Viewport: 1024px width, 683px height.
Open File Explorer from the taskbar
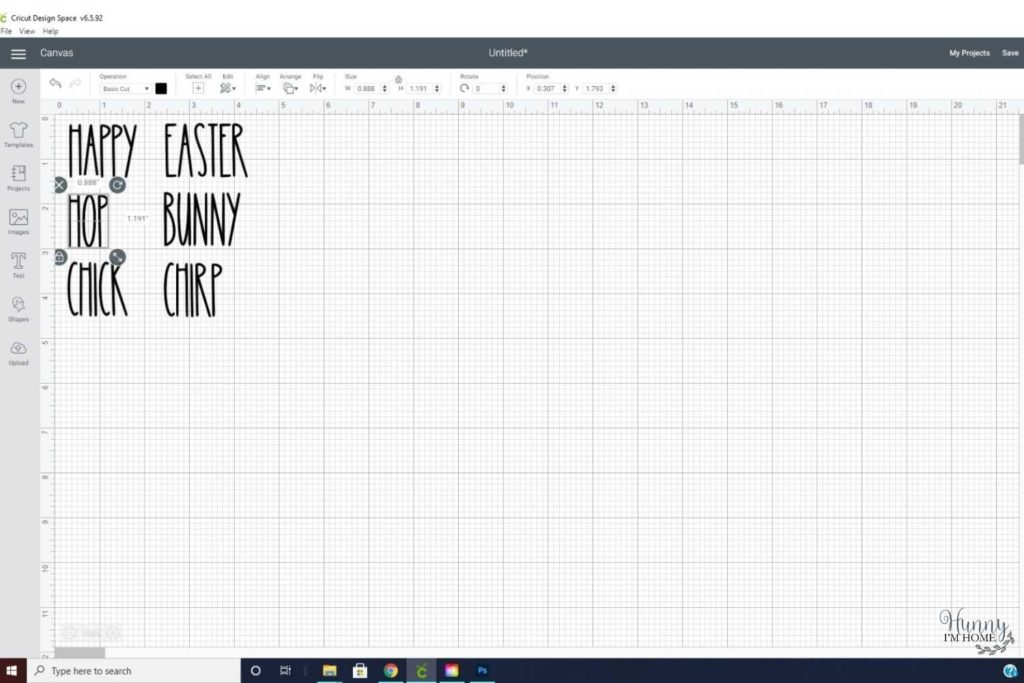pos(329,671)
